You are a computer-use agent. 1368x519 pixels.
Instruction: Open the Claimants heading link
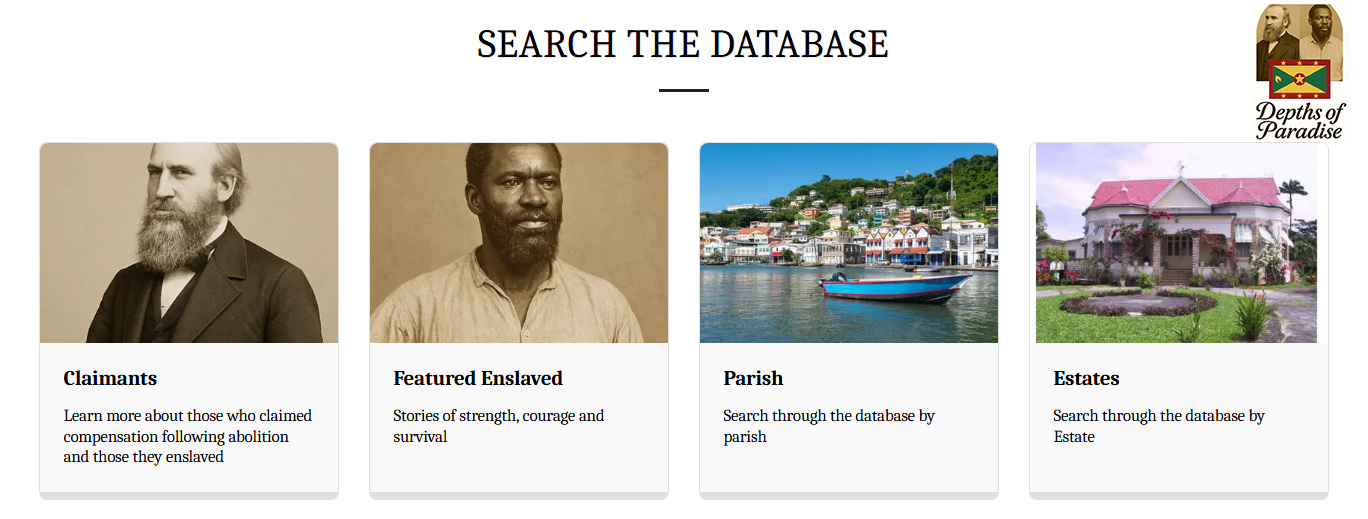point(110,378)
